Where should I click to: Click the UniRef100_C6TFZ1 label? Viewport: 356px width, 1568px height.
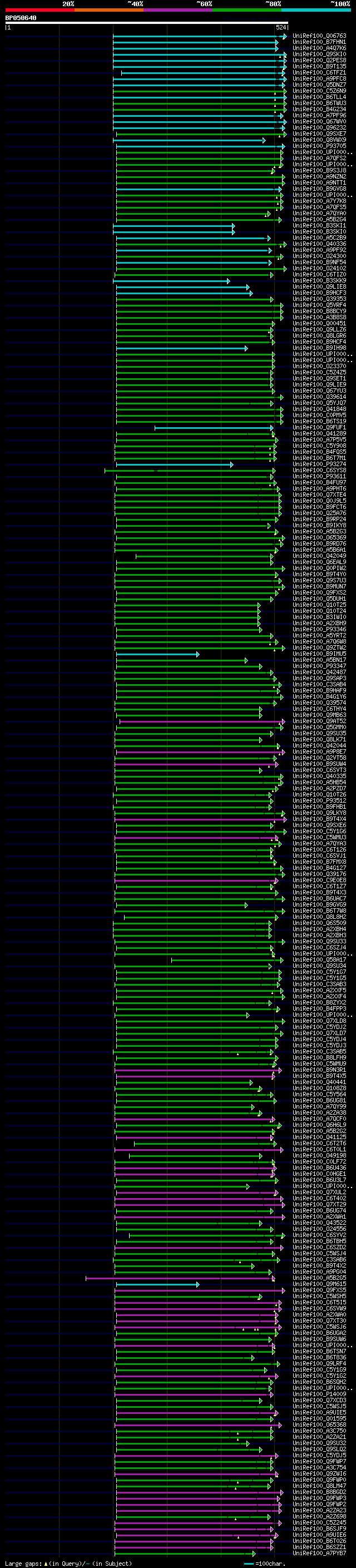[319, 73]
